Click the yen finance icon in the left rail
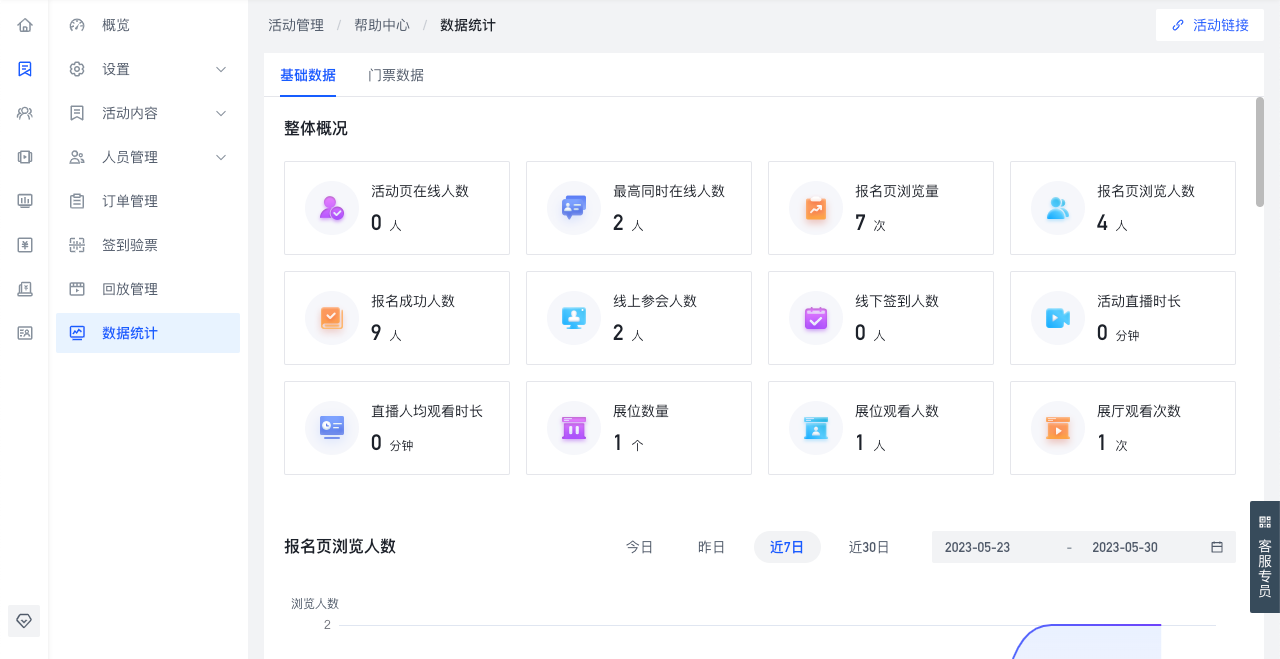 [x=25, y=245]
